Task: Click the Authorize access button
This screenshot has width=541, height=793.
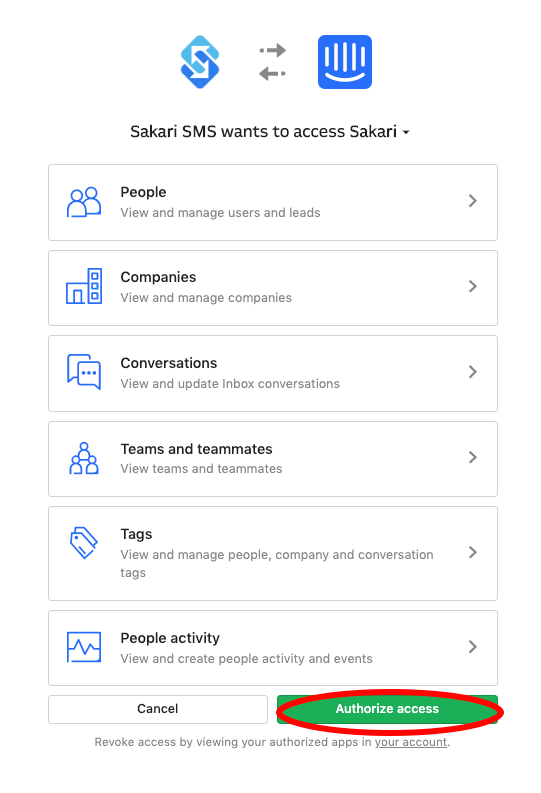Action: [x=387, y=709]
